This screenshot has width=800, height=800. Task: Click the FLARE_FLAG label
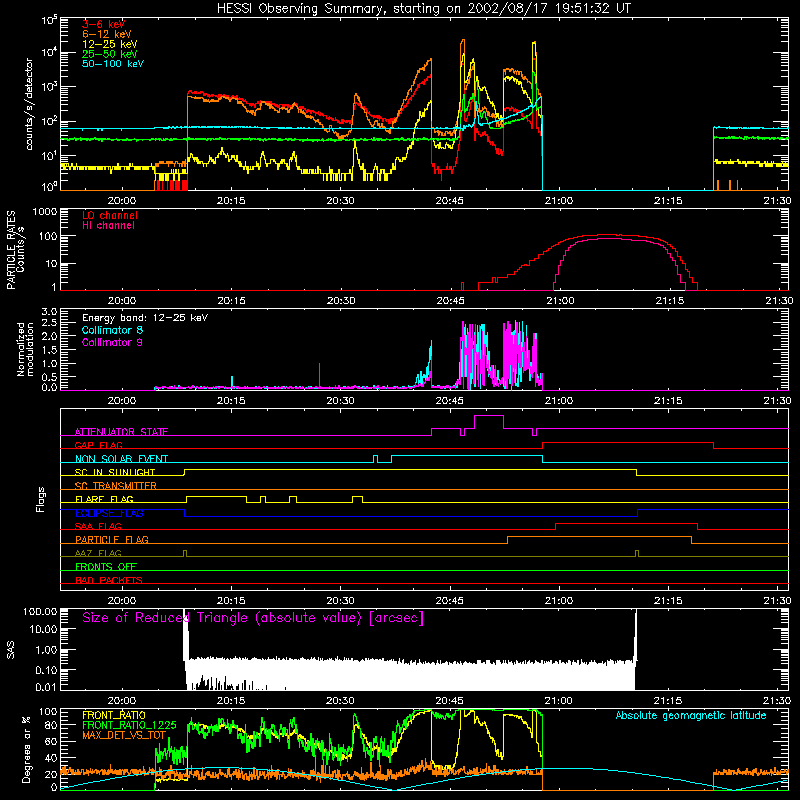point(104,499)
